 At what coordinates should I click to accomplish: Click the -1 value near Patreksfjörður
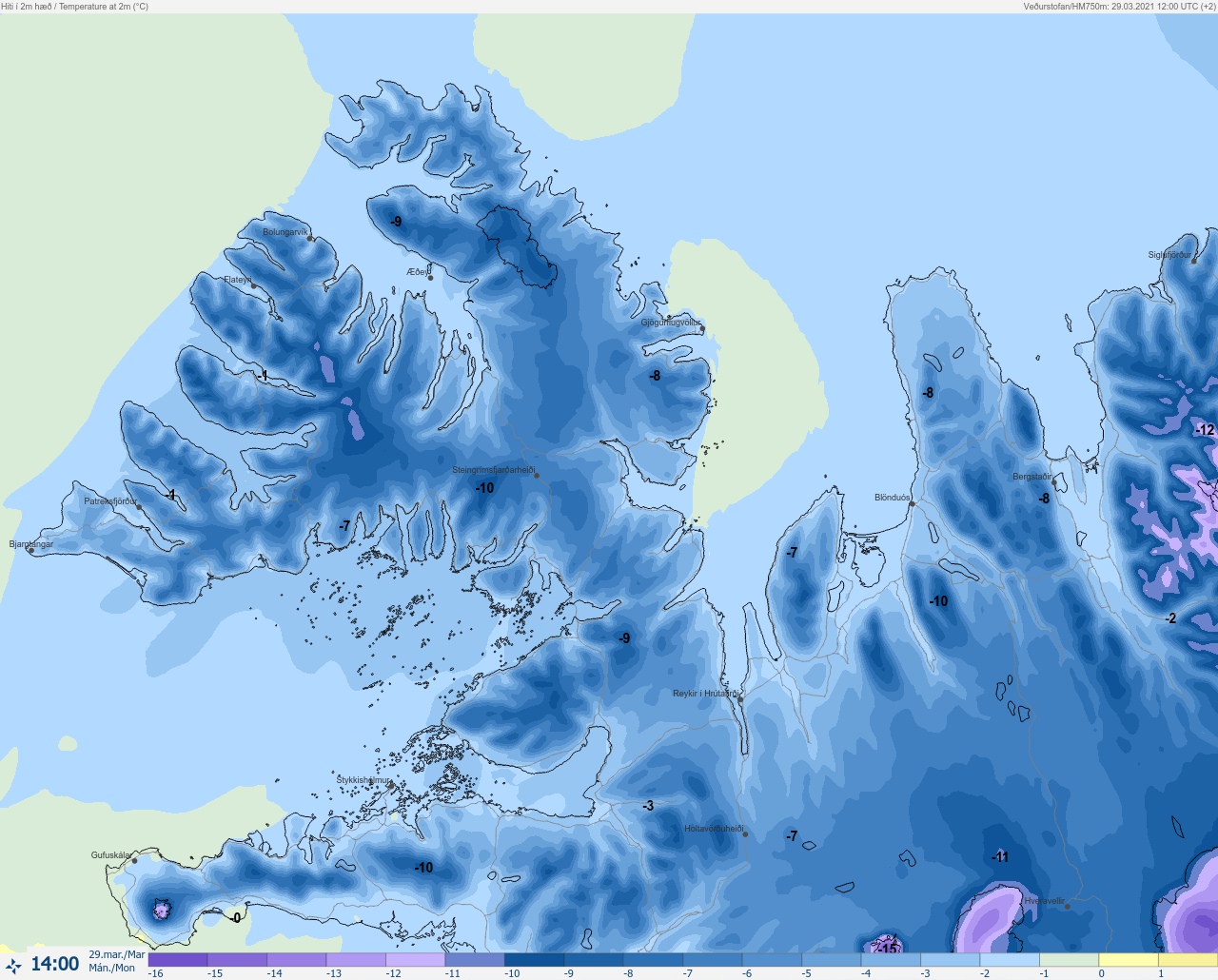click(x=170, y=495)
